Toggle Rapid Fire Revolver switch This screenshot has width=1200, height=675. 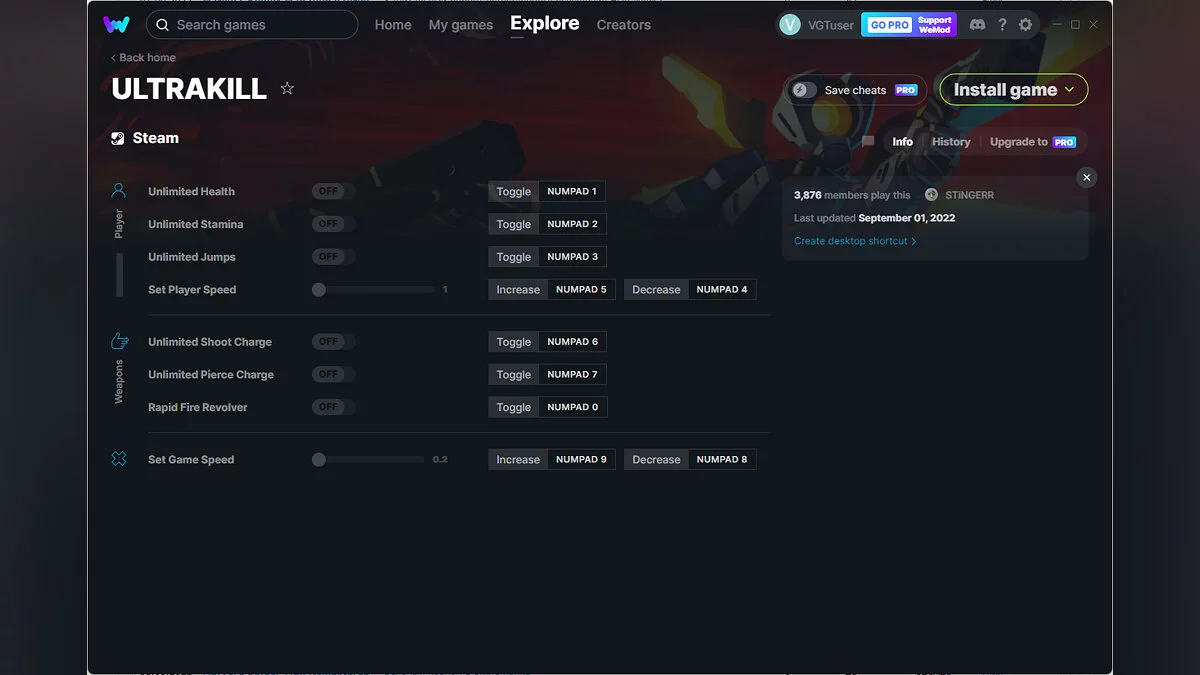[333, 407]
